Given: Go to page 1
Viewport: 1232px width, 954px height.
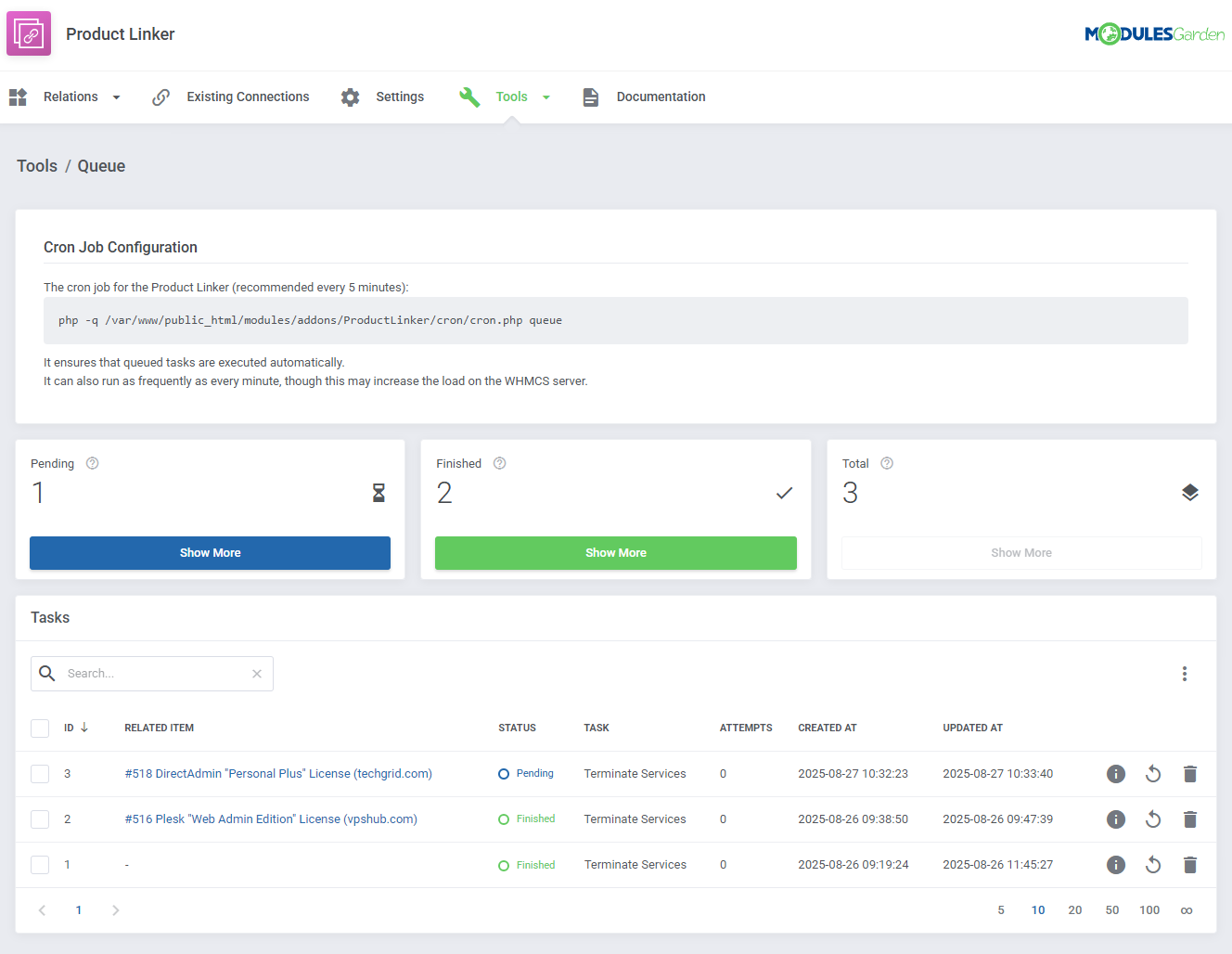Looking at the screenshot, I should click(x=79, y=910).
